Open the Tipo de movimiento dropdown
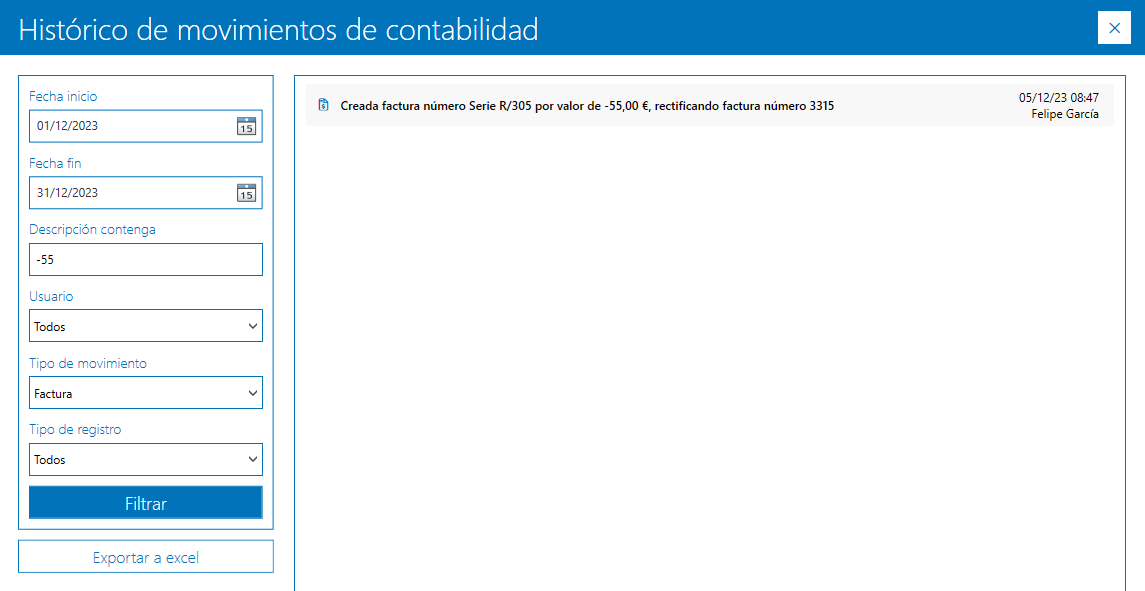Viewport: 1145px width, 591px height. [145, 392]
